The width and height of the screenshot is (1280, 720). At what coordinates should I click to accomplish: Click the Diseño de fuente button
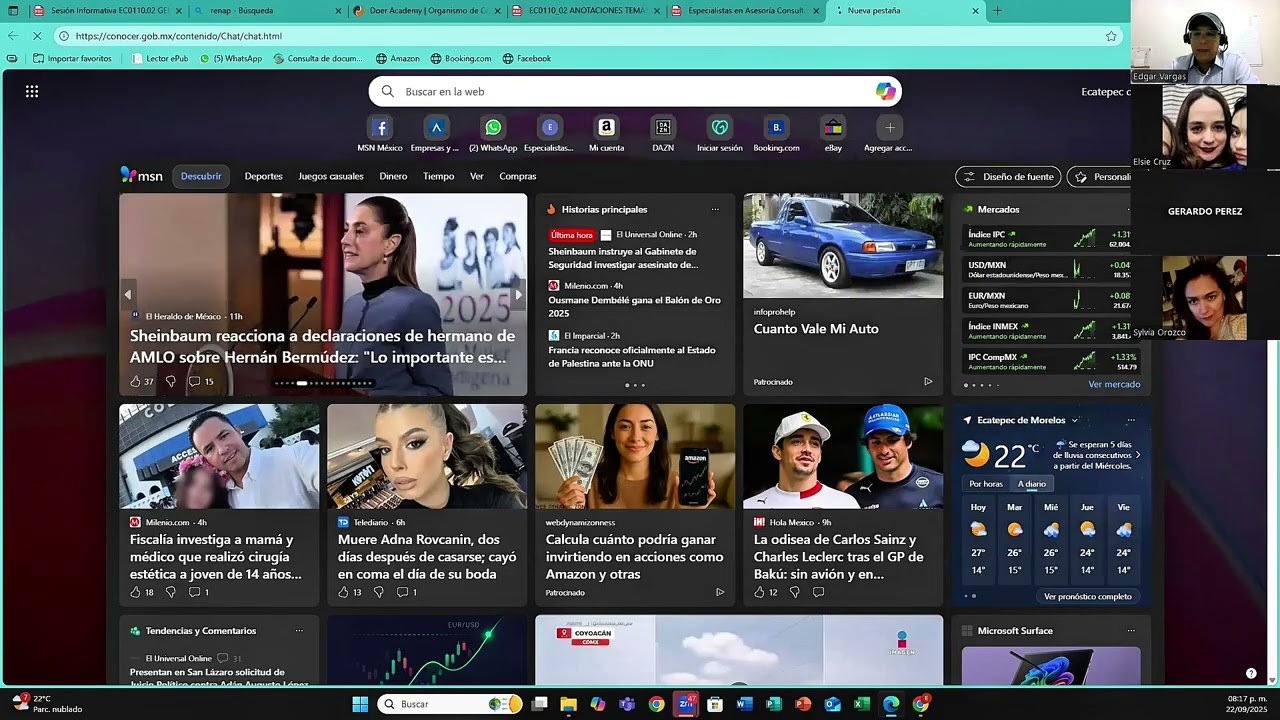1008,177
